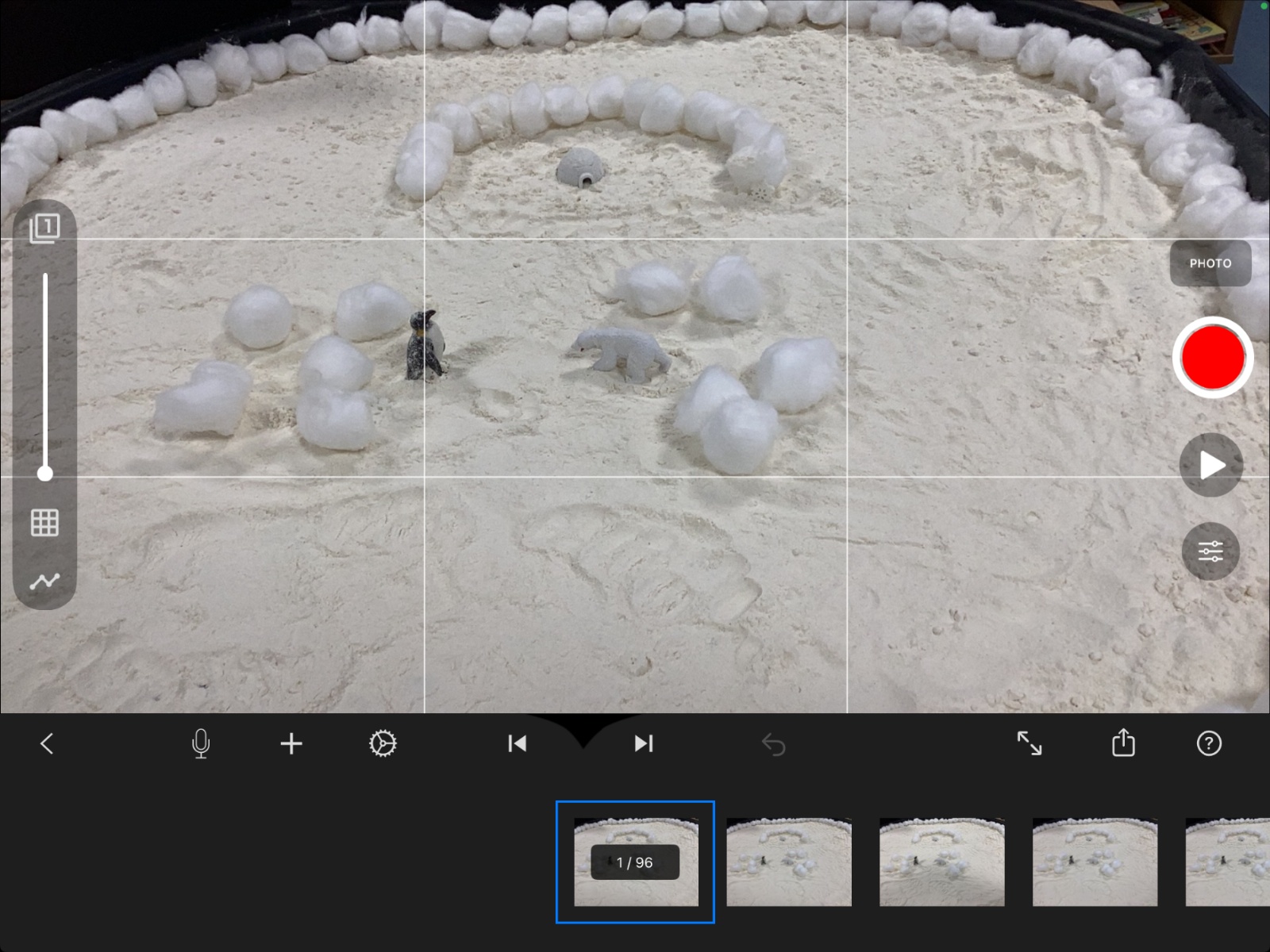Viewport: 1270px width, 952px height.
Task: Open project settings gear icon
Action: 383,743
